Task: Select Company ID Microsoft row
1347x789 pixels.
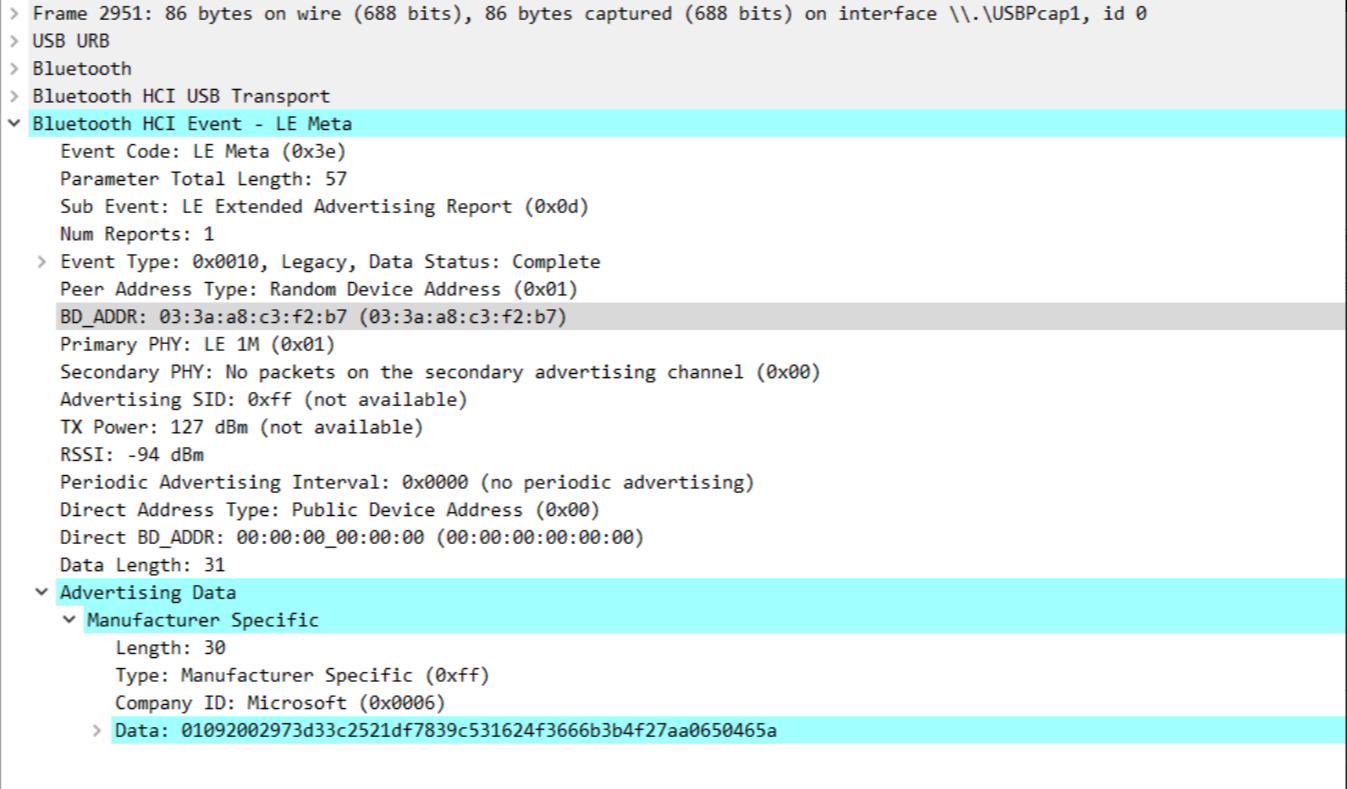Action: click(x=280, y=703)
